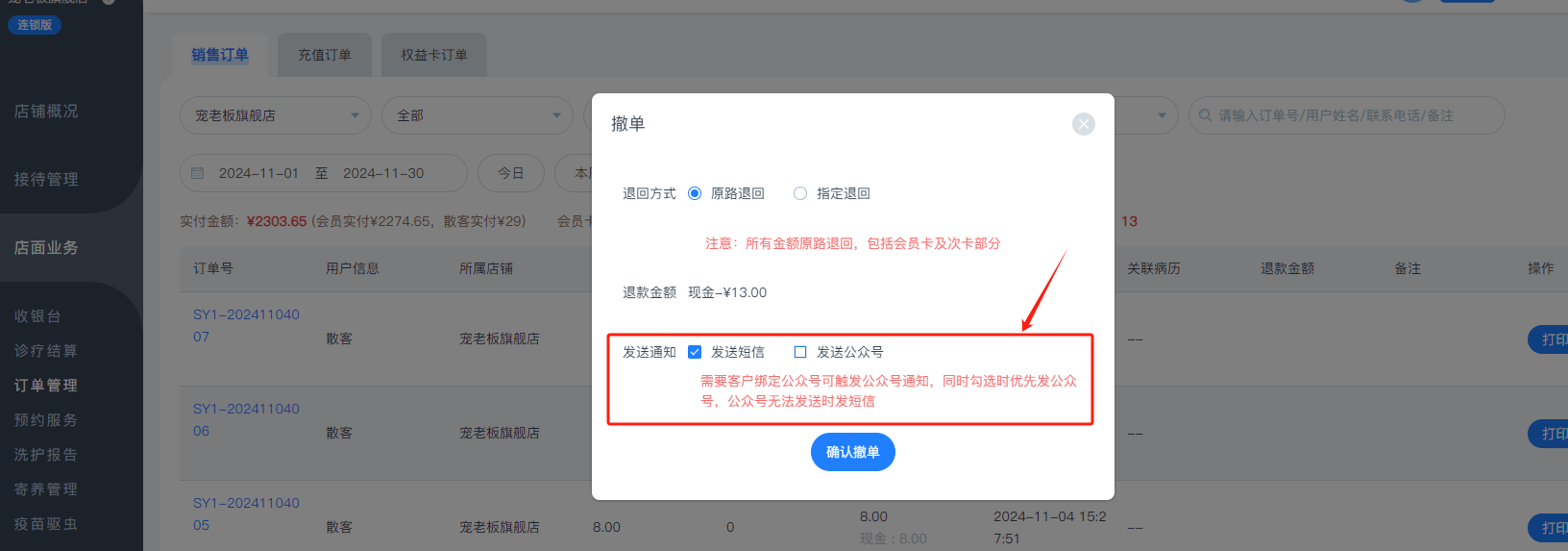Open 店铺概况 in the sidebar
1568x551 pixels.
46,112
